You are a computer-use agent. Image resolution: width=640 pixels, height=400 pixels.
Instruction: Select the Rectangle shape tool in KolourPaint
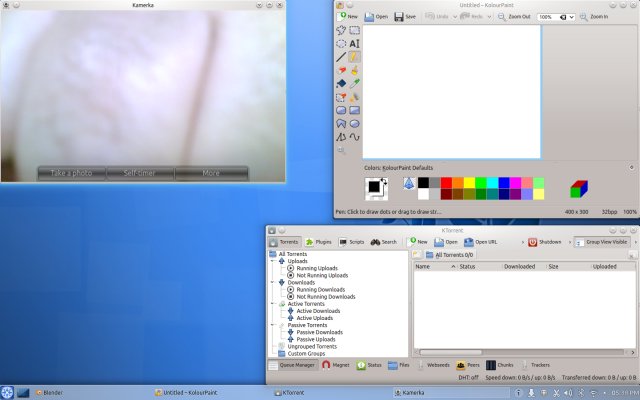355,110
